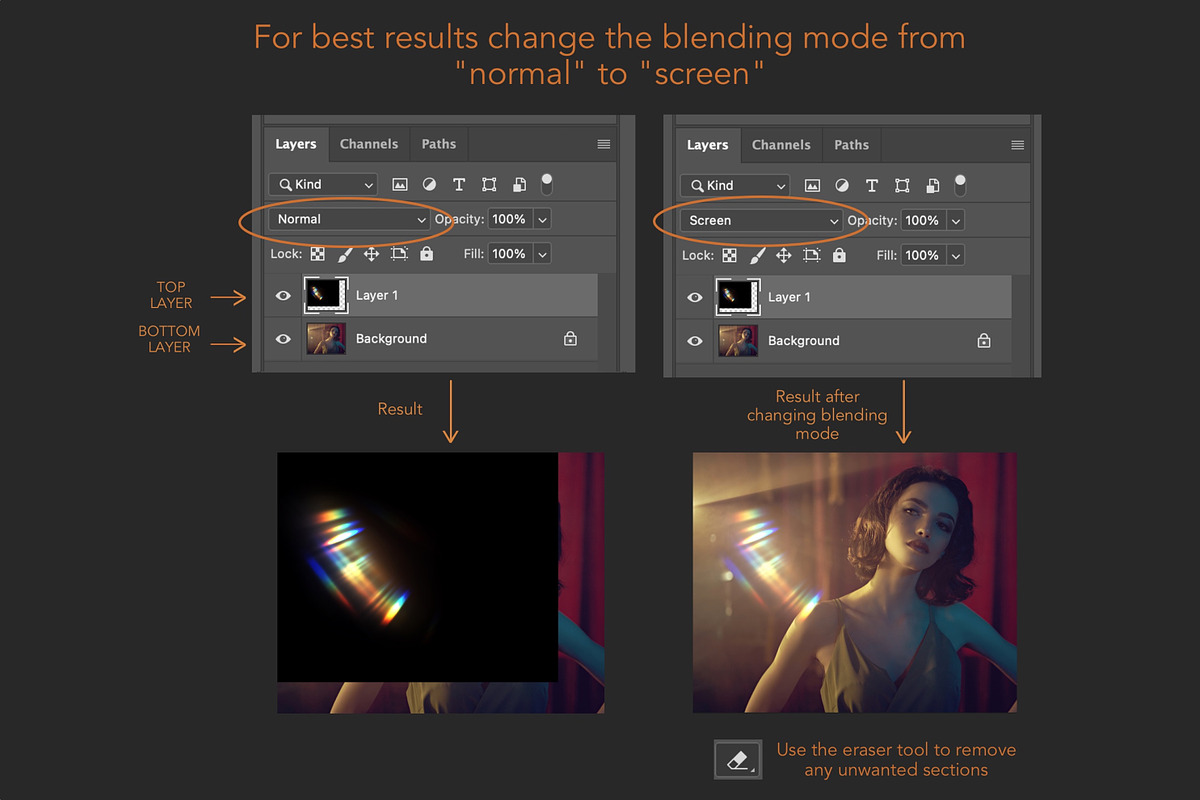
Task: Click lock all padlock icon in right panel
Action: [839, 256]
